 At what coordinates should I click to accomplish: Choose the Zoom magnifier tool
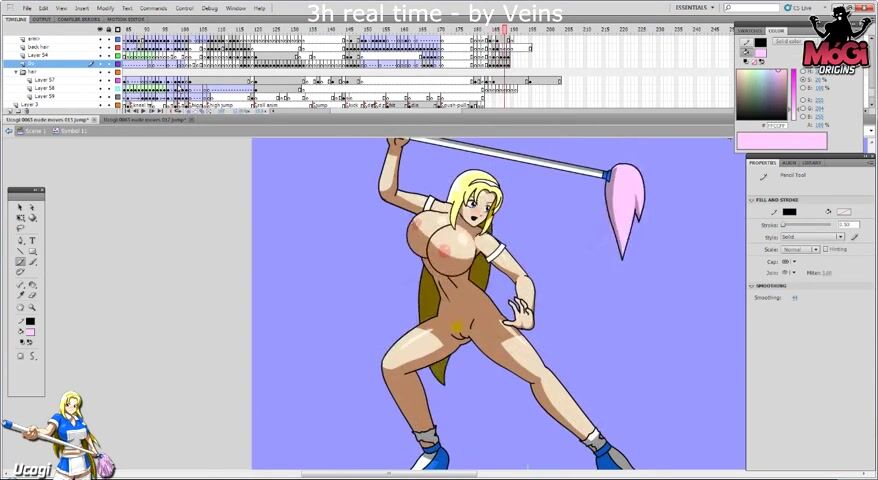click(x=32, y=307)
